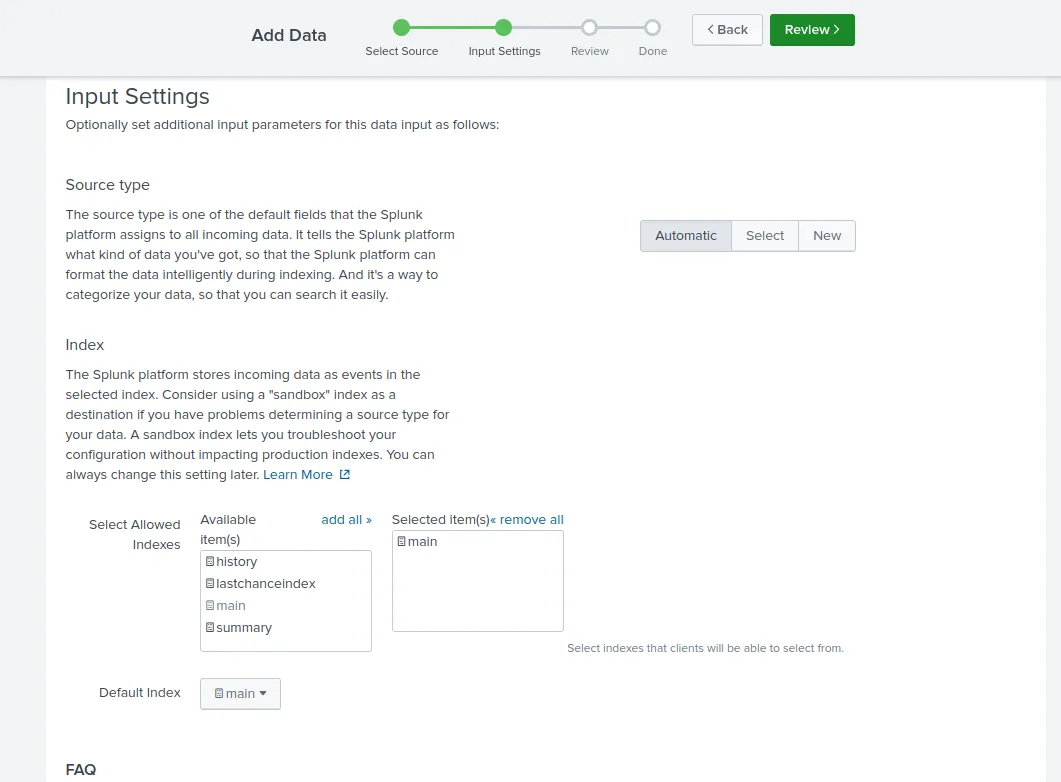Screen dimensions: 1061x782
Task: Click the 'remove all' link
Action: coord(527,520)
